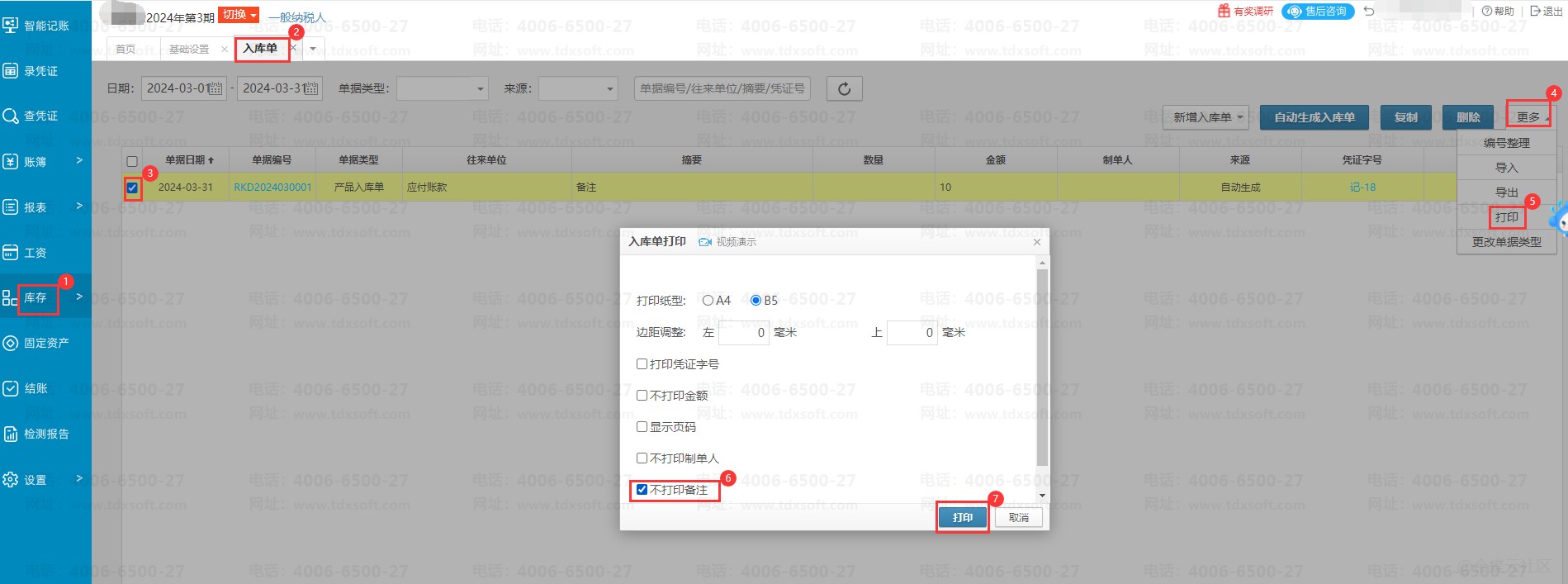Viewport: 1568px width, 584px height.
Task: Expand the 账簿 submenu arrow
Action: click(x=79, y=160)
